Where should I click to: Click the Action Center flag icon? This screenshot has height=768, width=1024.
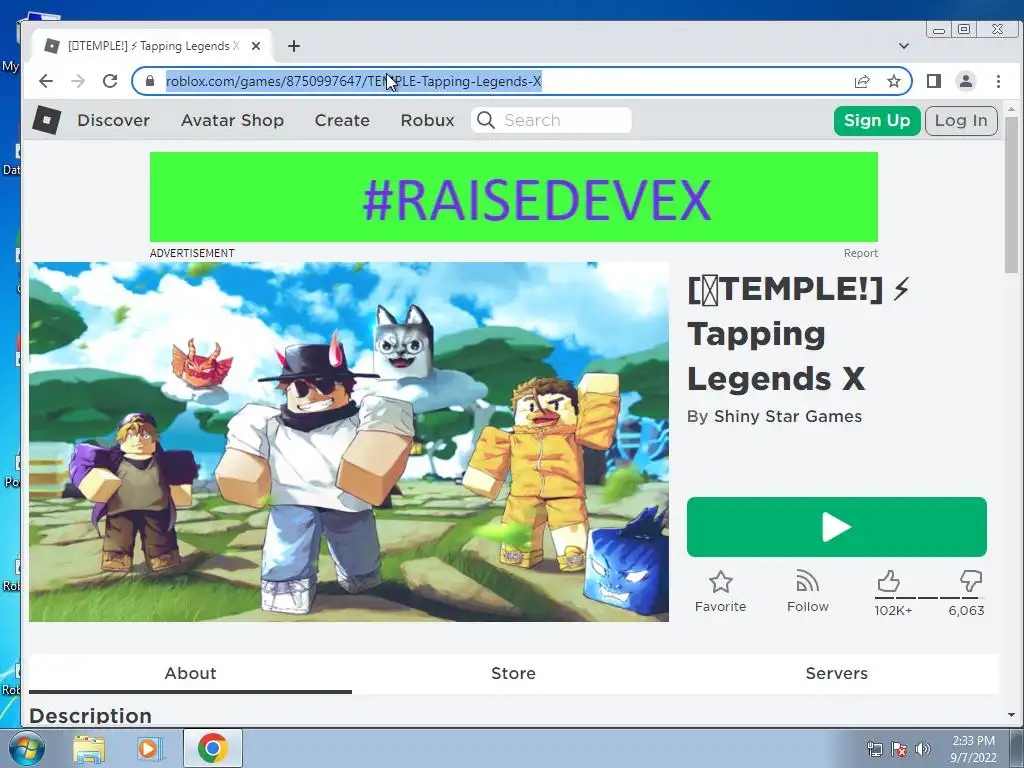pyautogui.click(x=899, y=749)
